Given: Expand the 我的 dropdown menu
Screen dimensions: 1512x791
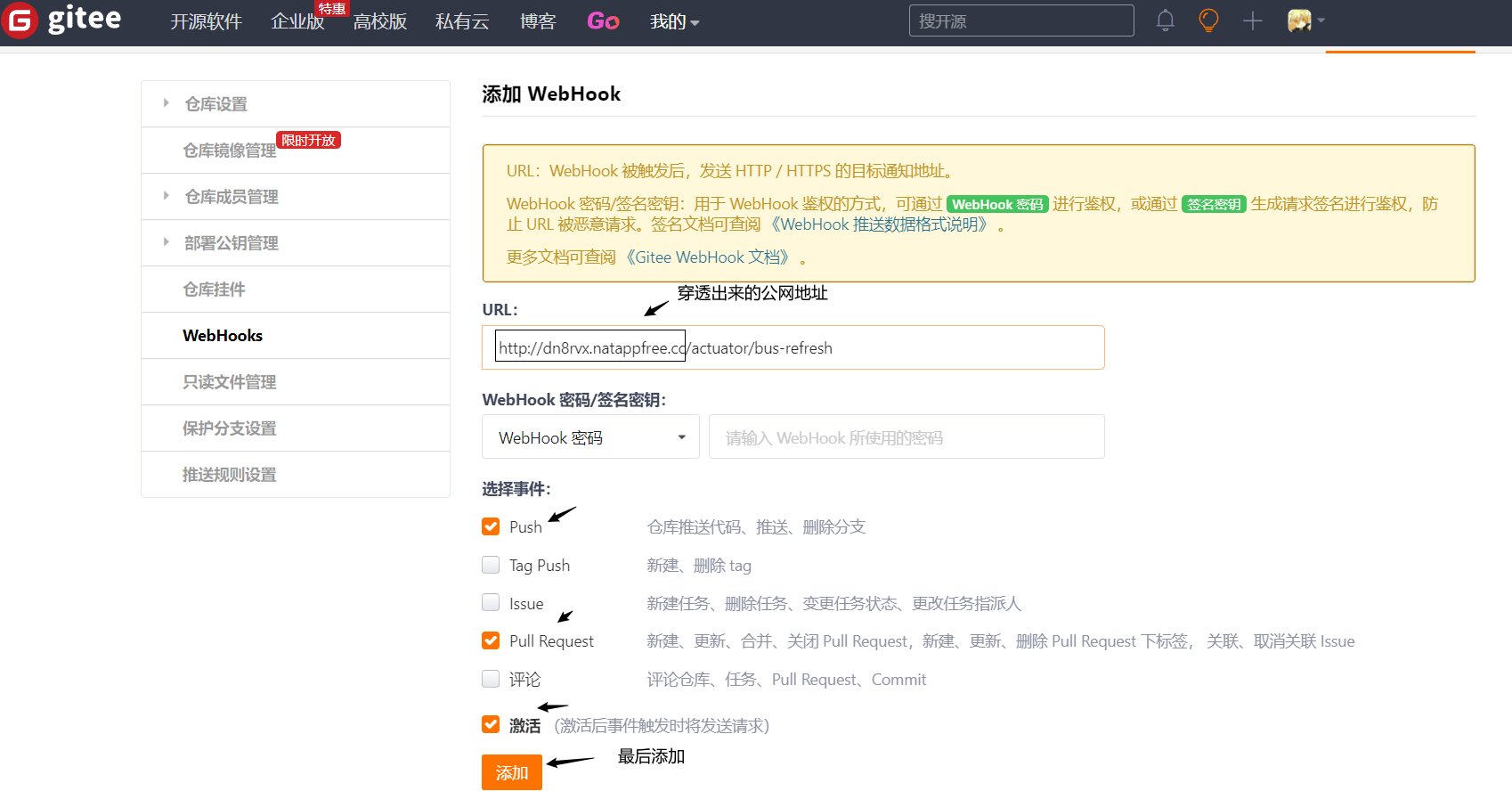Looking at the screenshot, I should pyautogui.click(x=674, y=21).
